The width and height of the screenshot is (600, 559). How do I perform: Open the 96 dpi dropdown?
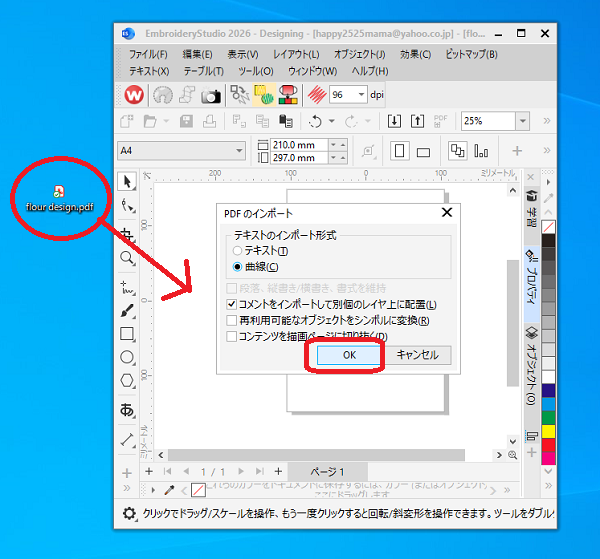pyautogui.click(x=361, y=95)
